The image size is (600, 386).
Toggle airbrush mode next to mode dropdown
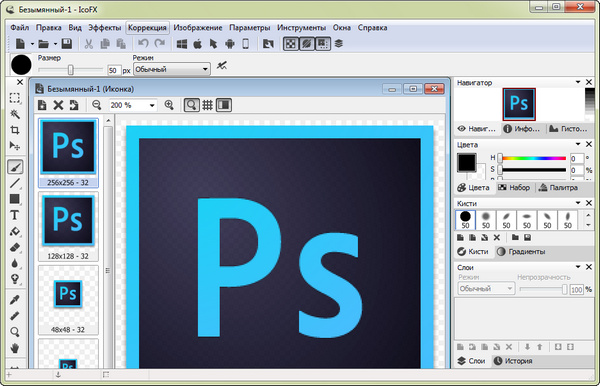[x=222, y=65]
